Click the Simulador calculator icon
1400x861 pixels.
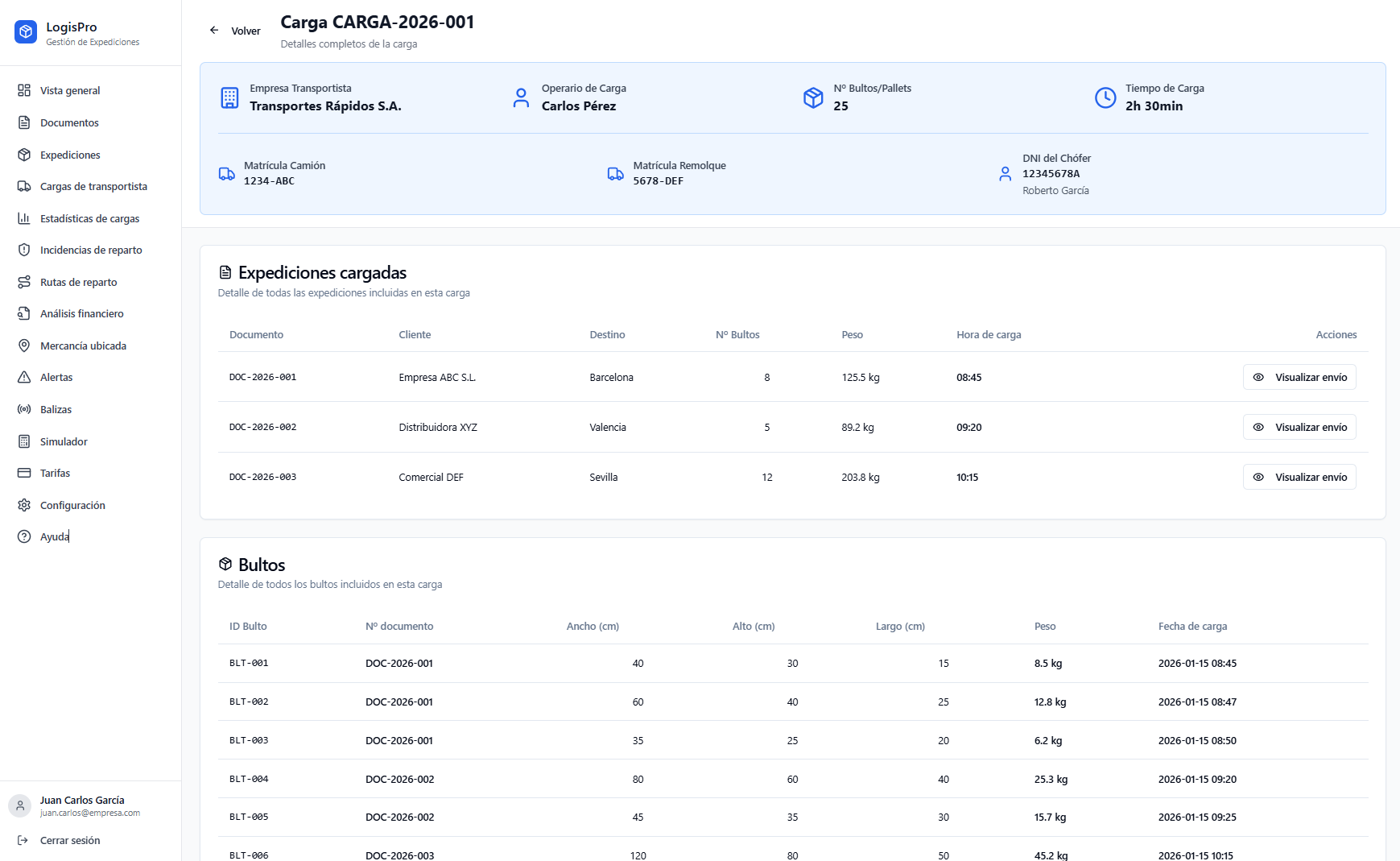tap(24, 442)
